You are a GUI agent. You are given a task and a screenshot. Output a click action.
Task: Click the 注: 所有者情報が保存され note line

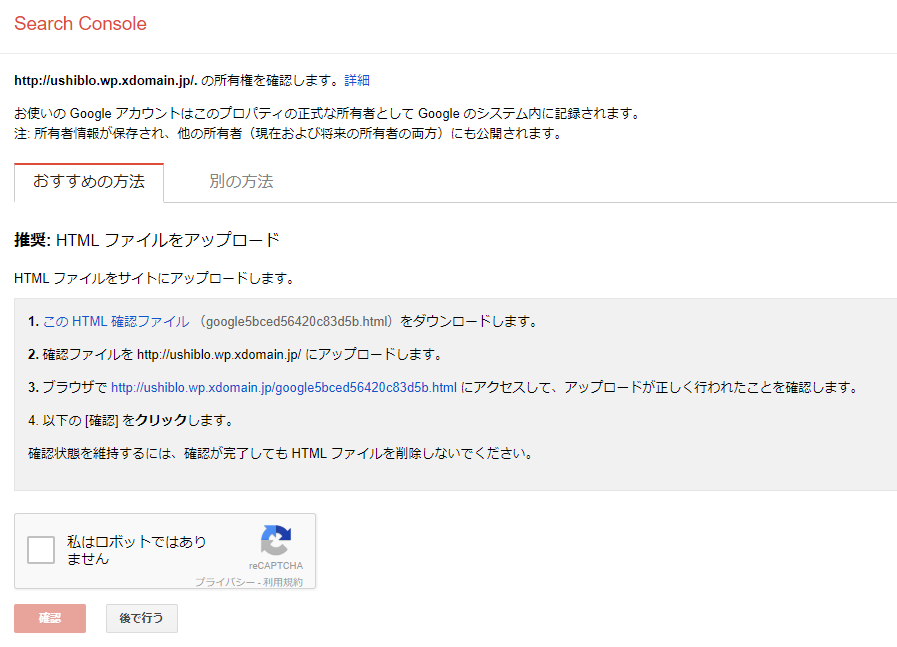click(288, 133)
